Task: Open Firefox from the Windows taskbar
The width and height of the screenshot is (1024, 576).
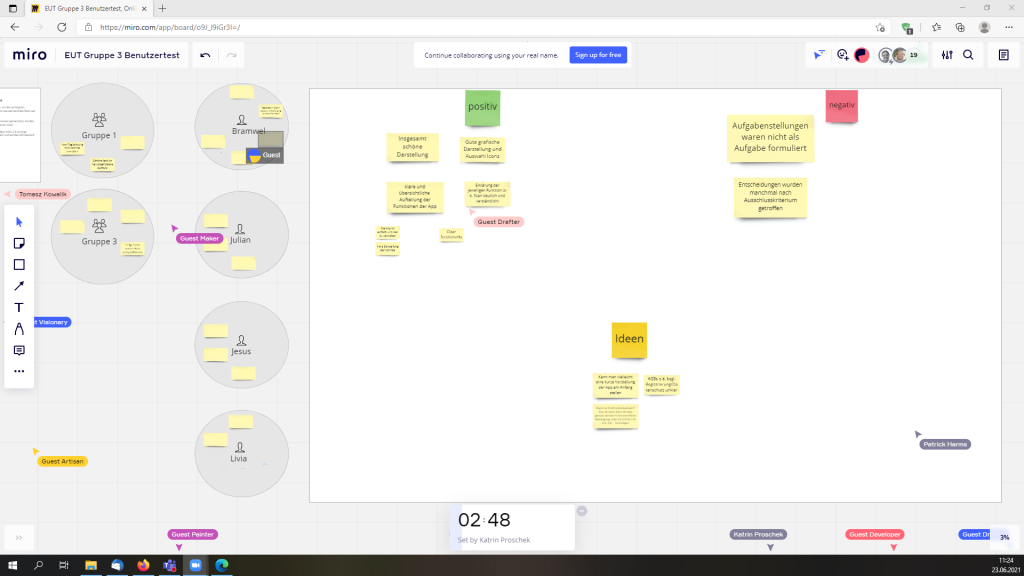Action: 143,566
